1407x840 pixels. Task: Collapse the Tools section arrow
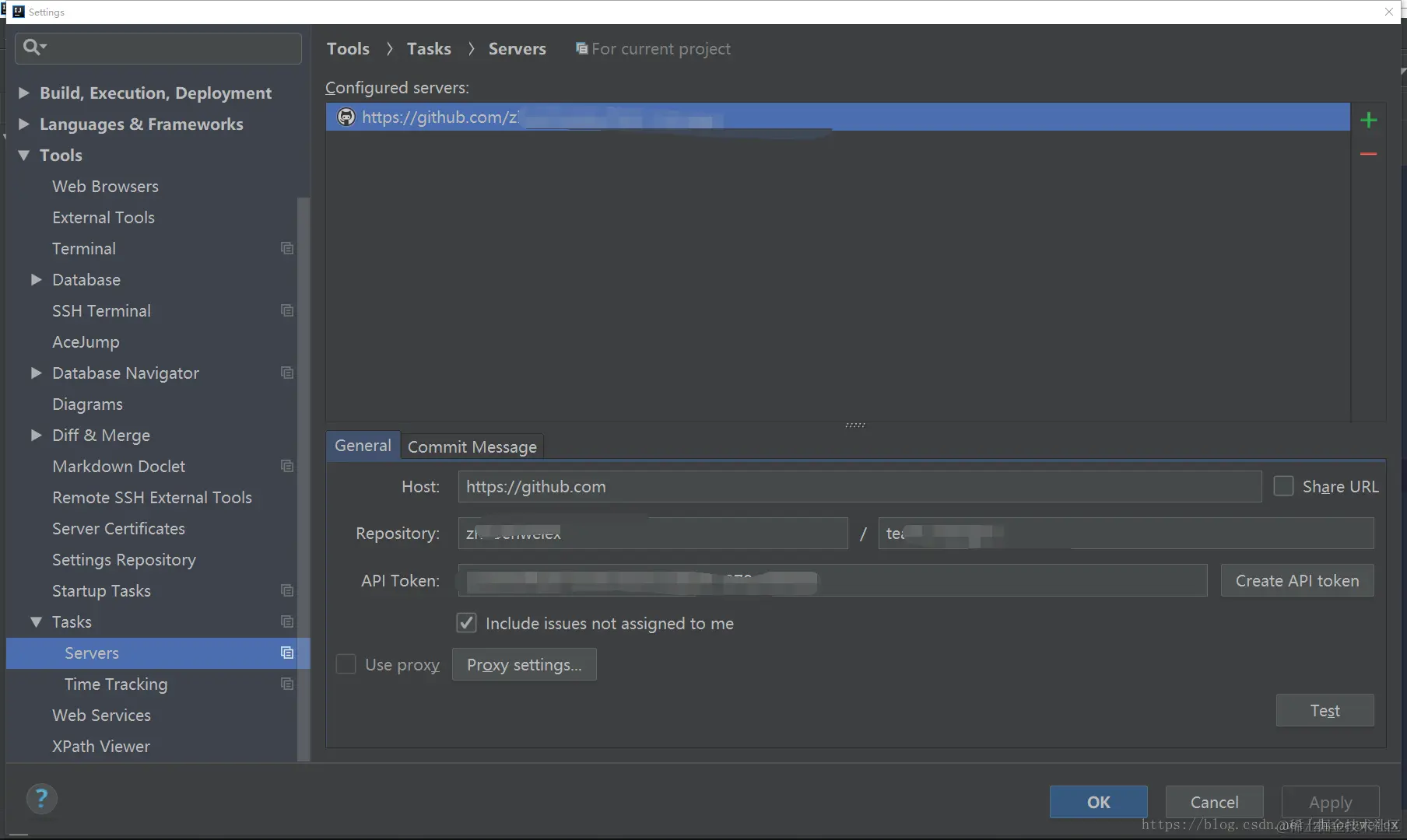pos(23,155)
